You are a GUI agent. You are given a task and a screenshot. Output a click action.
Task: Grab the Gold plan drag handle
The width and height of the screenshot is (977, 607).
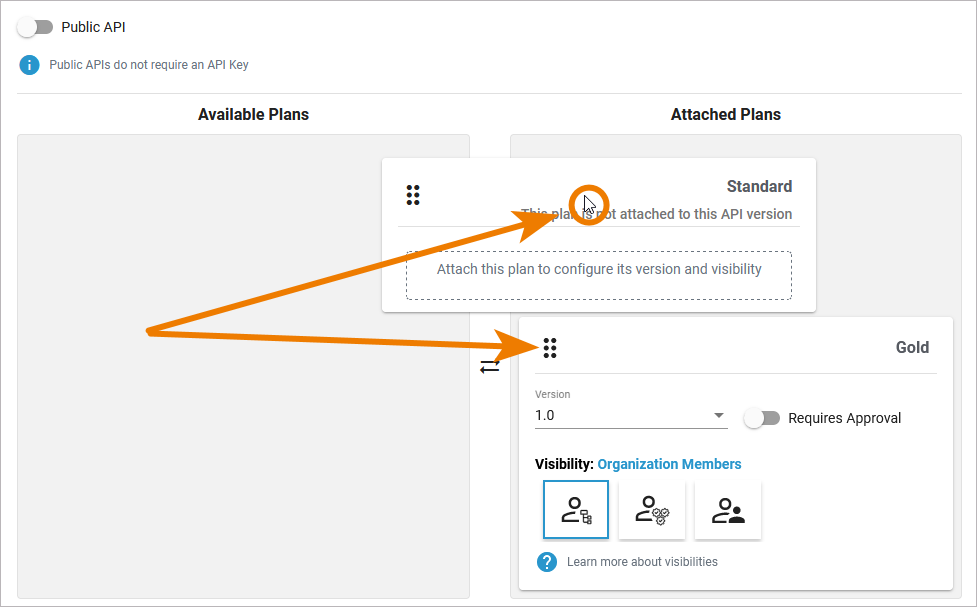550,348
